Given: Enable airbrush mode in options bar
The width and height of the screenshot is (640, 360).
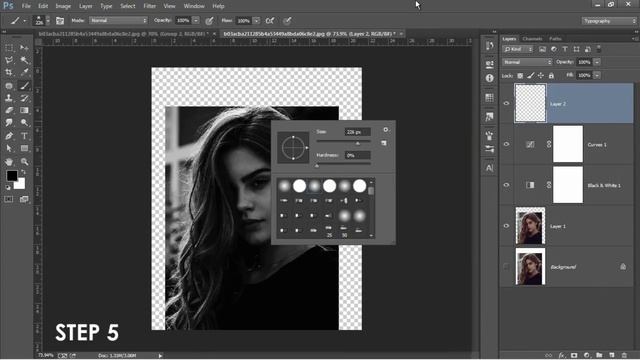Looking at the screenshot, I should click(x=270, y=20).
